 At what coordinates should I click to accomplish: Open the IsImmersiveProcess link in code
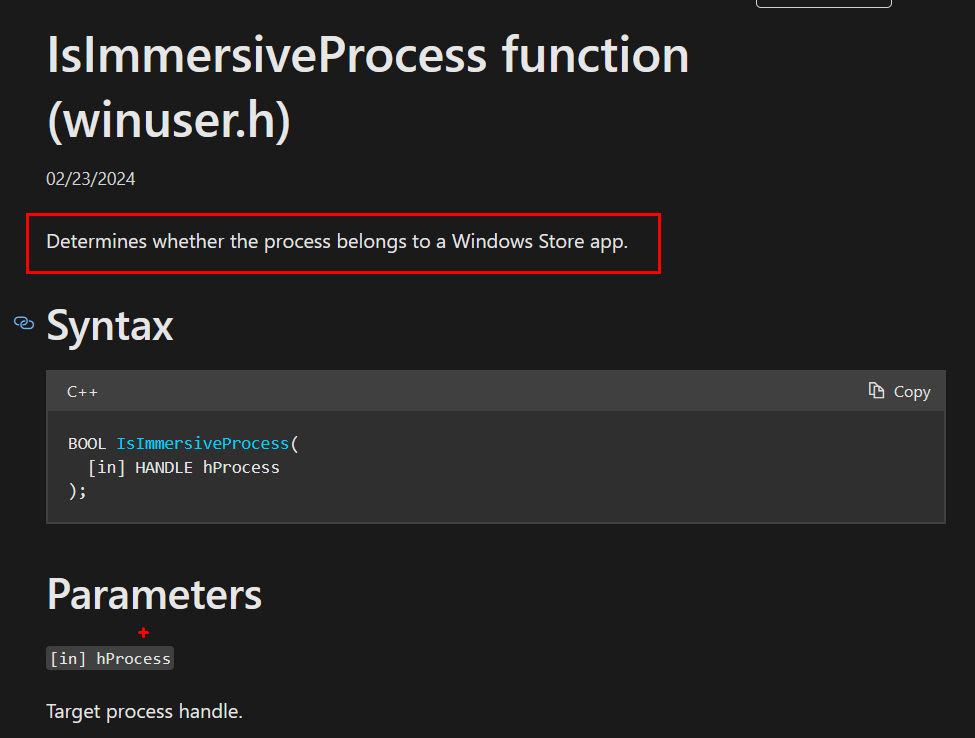202,443
